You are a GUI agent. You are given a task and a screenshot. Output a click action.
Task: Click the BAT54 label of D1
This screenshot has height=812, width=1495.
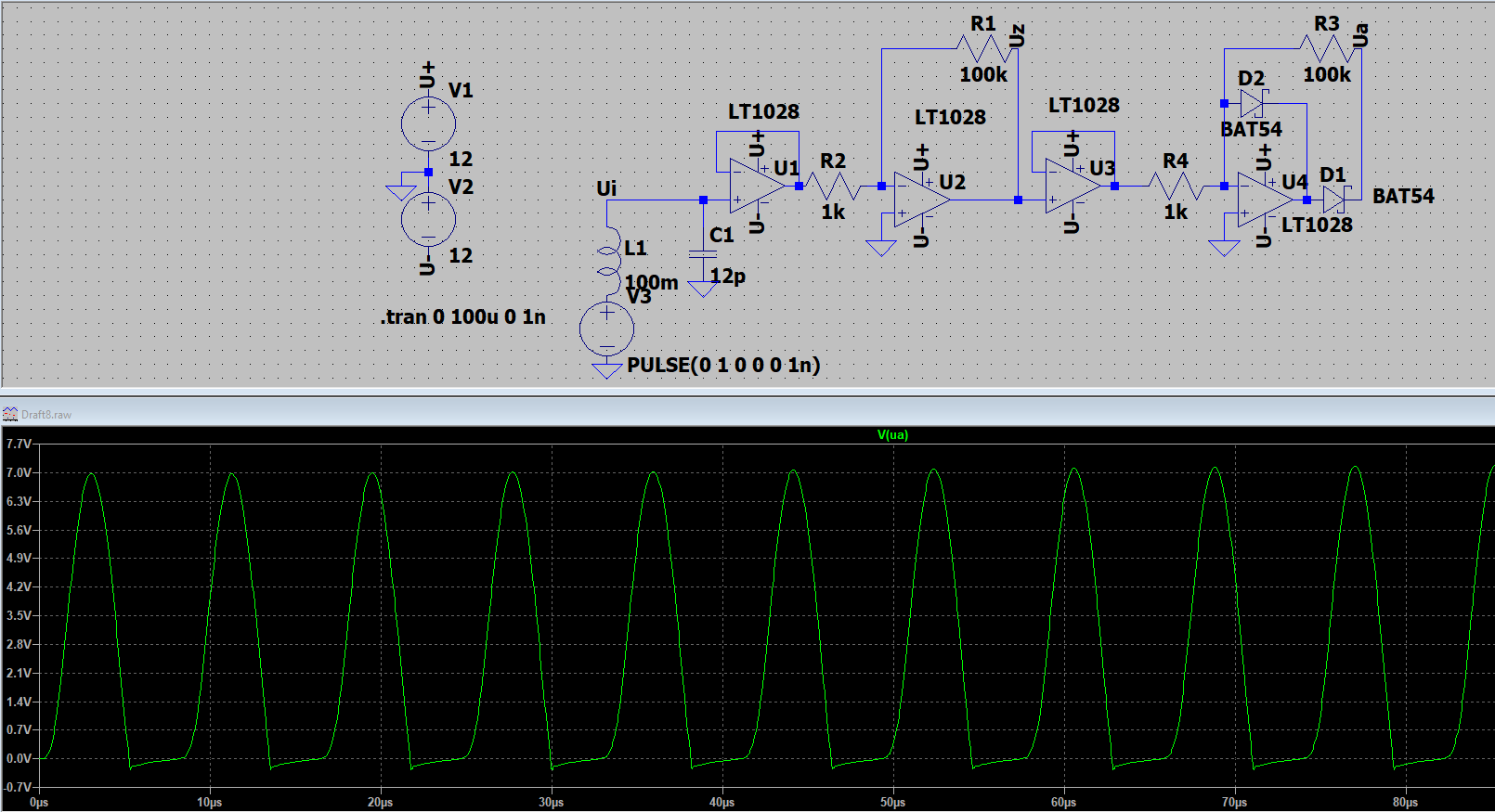[1403, 197]
